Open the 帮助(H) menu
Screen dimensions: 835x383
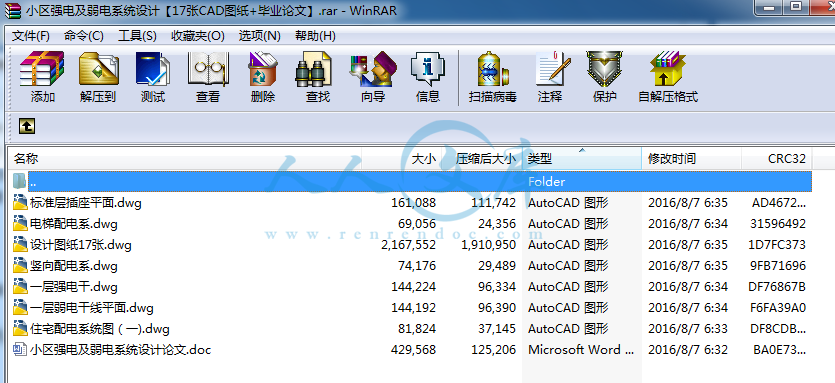tap(315, 36)
